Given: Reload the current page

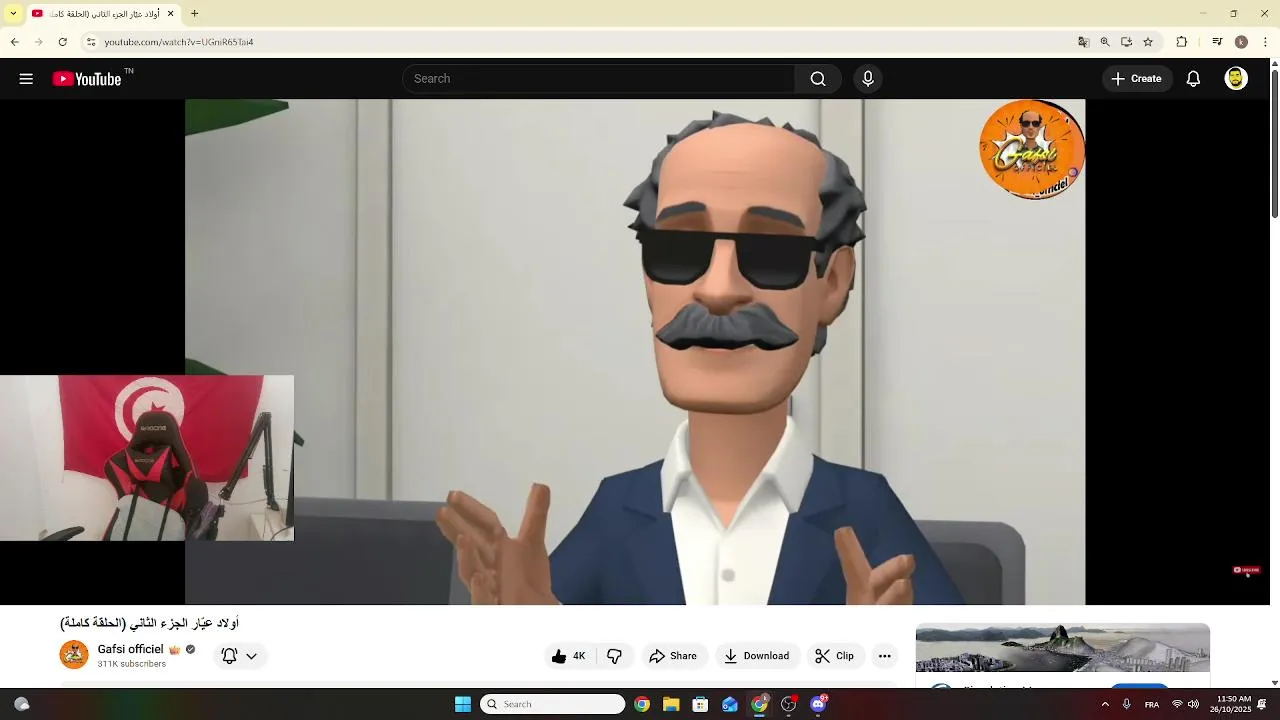Looking at the screenshot, I should tap(62, 42).
